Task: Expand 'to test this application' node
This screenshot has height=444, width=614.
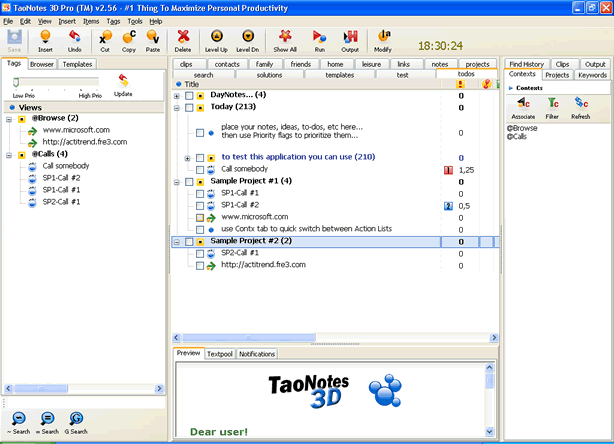Action: coord(187,158)
